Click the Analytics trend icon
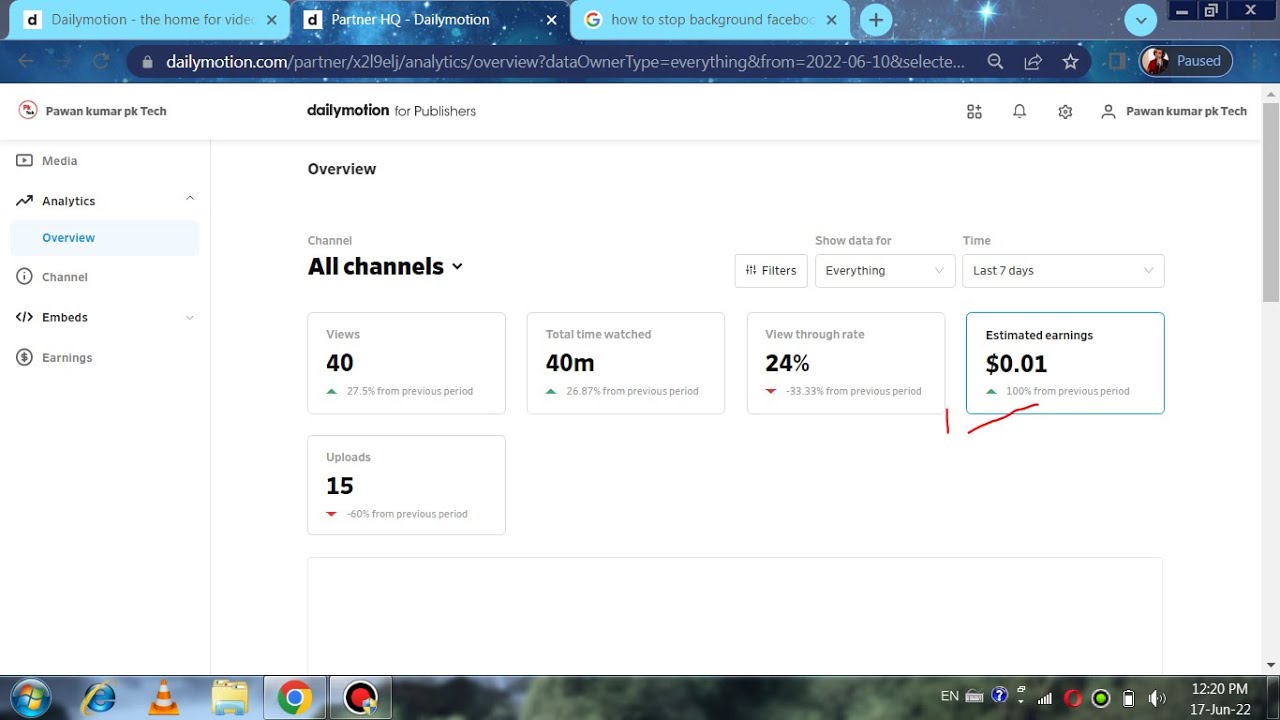 tap(24, 201)
